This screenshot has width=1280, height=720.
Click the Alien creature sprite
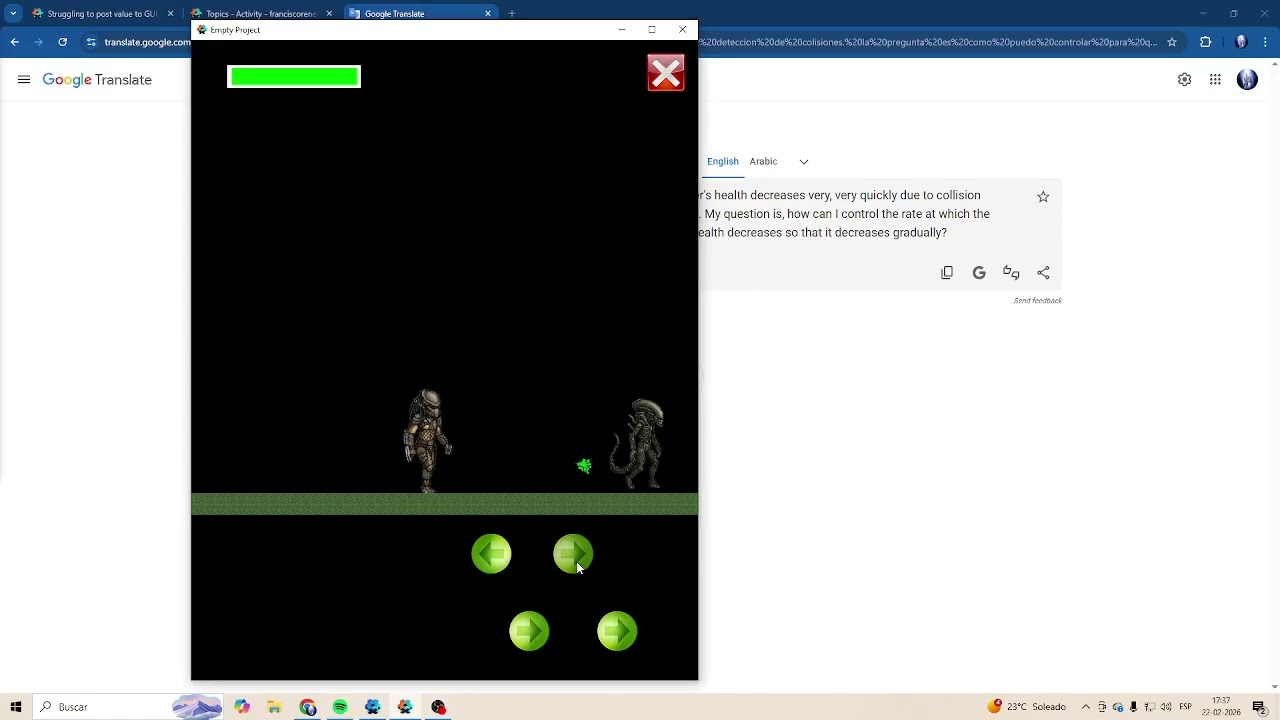(x=638, y=445)
